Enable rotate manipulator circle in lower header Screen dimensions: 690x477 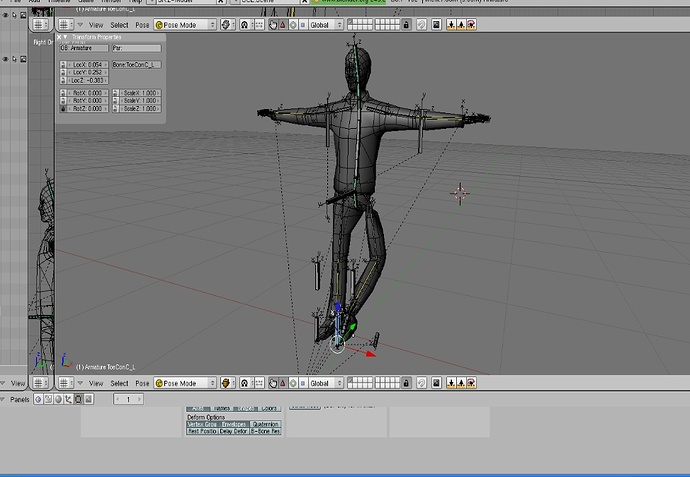(293, 383)
